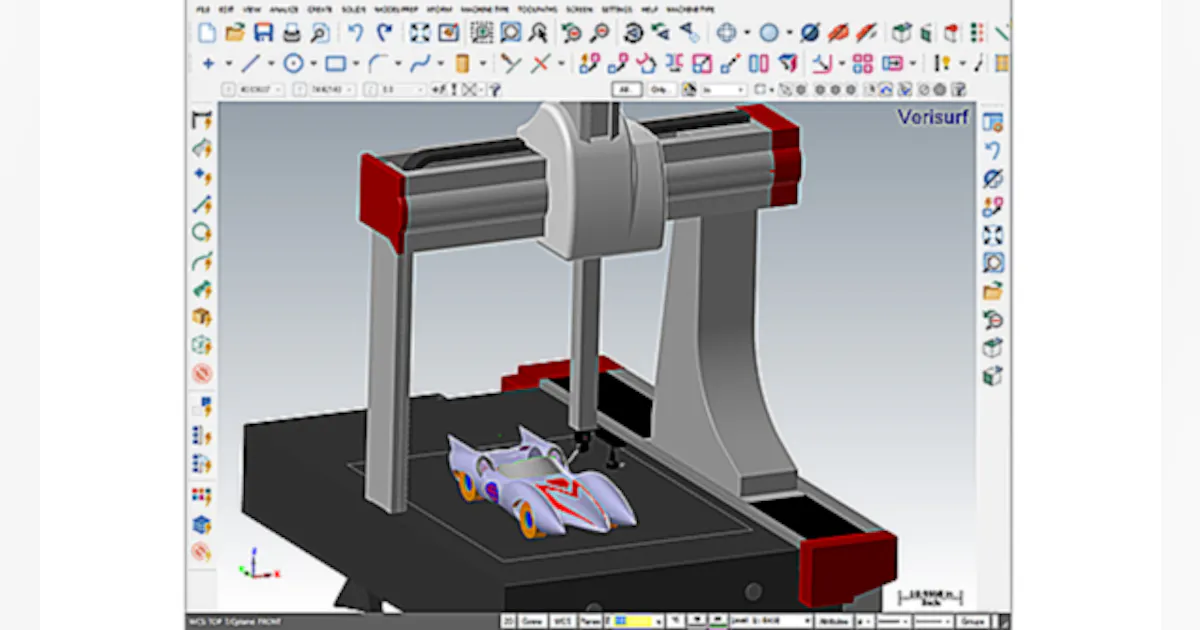Select the red prohibit icon in the left sidebar
The image size is (1200, 630).
coord(201,373)
